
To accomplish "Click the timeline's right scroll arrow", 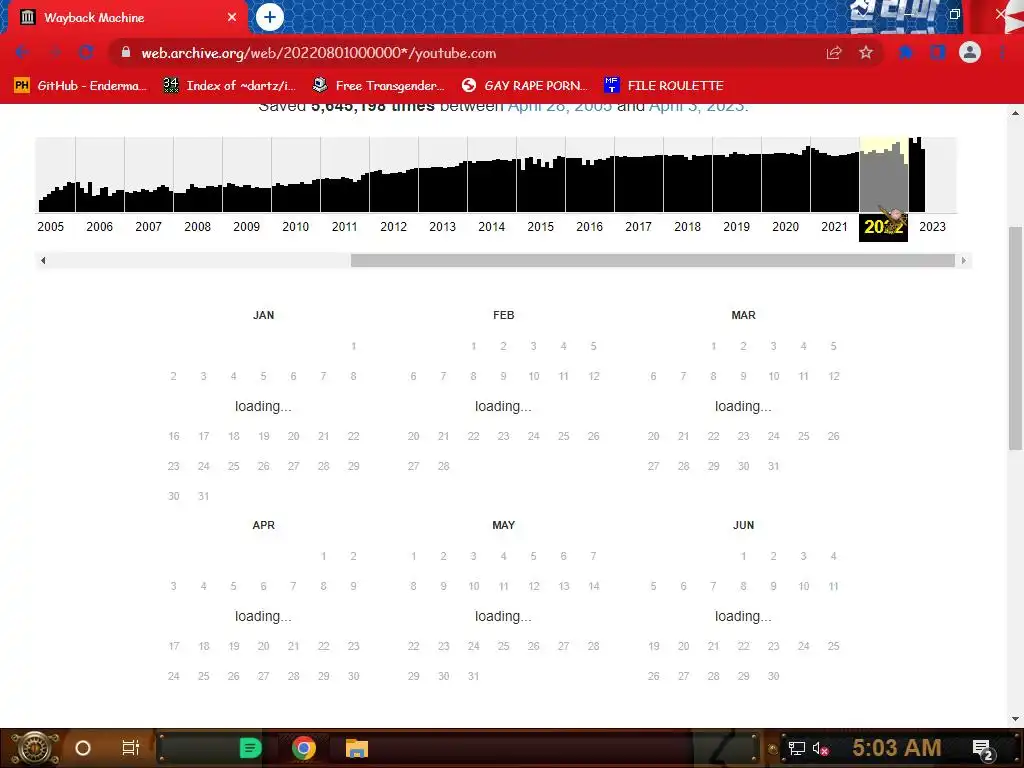I will pos(964,261).
